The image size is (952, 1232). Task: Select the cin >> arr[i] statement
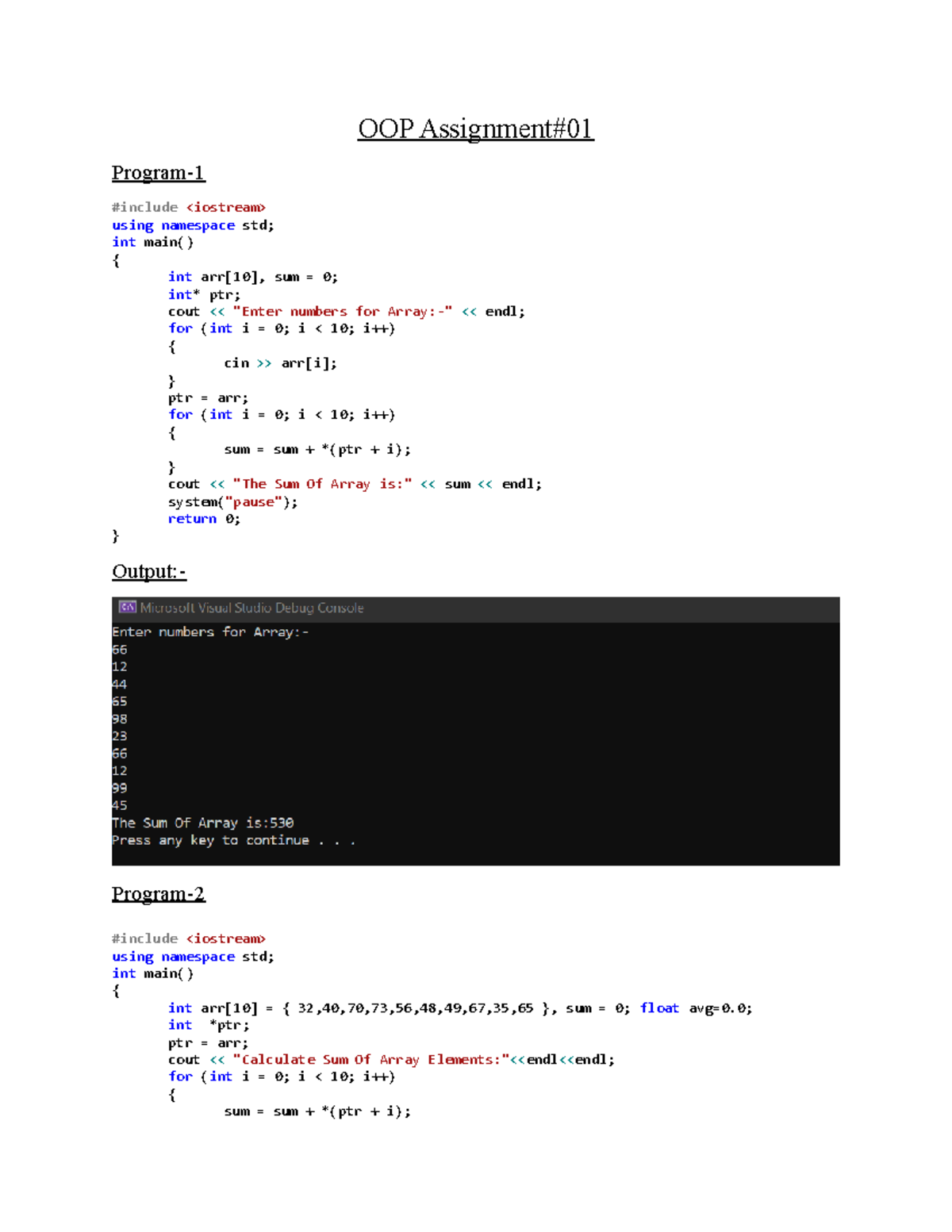click(281, 363)
